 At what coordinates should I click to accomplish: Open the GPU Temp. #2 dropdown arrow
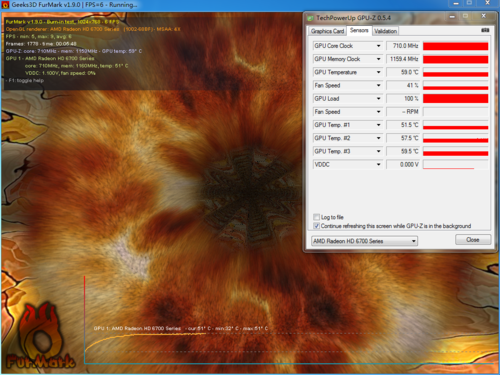pyautogui.click(x=378, y=138)
